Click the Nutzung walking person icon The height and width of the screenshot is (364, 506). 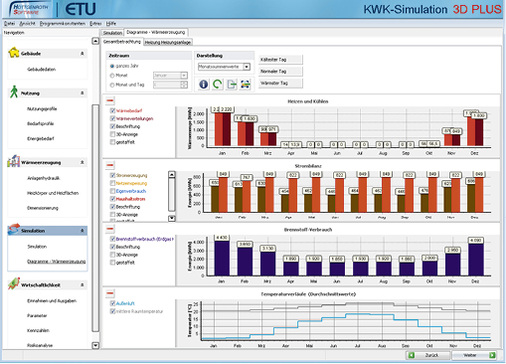(x=14, y=92)
